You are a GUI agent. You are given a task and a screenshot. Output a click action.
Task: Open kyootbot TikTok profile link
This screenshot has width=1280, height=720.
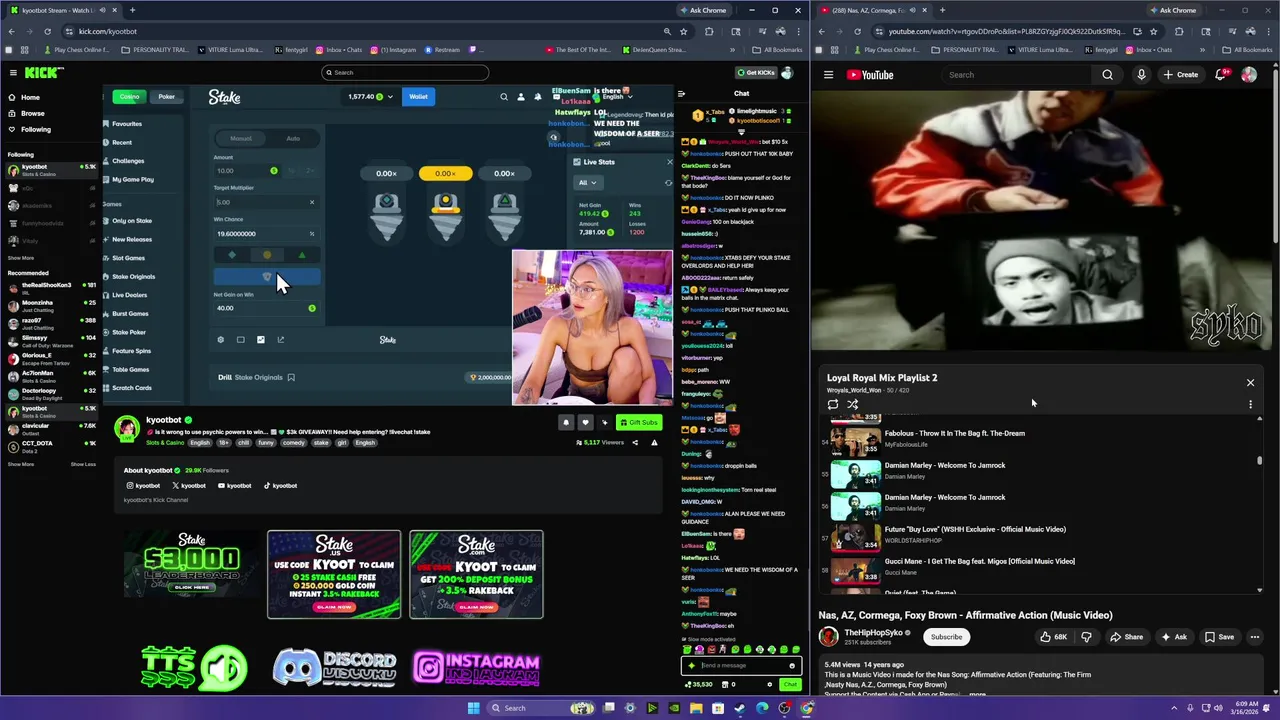point(281,486)
